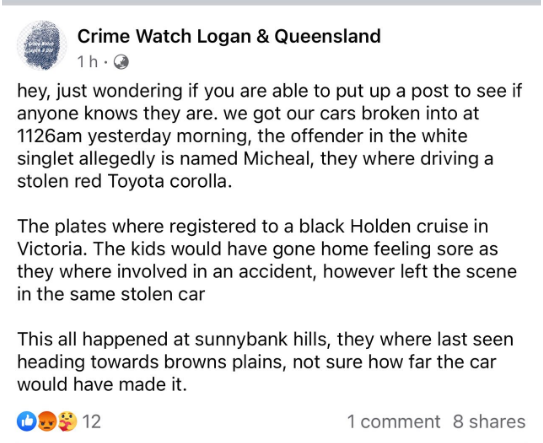543x443 pixels.
Task: Open the 1h post timestamp
Action: tap(87, 62)
